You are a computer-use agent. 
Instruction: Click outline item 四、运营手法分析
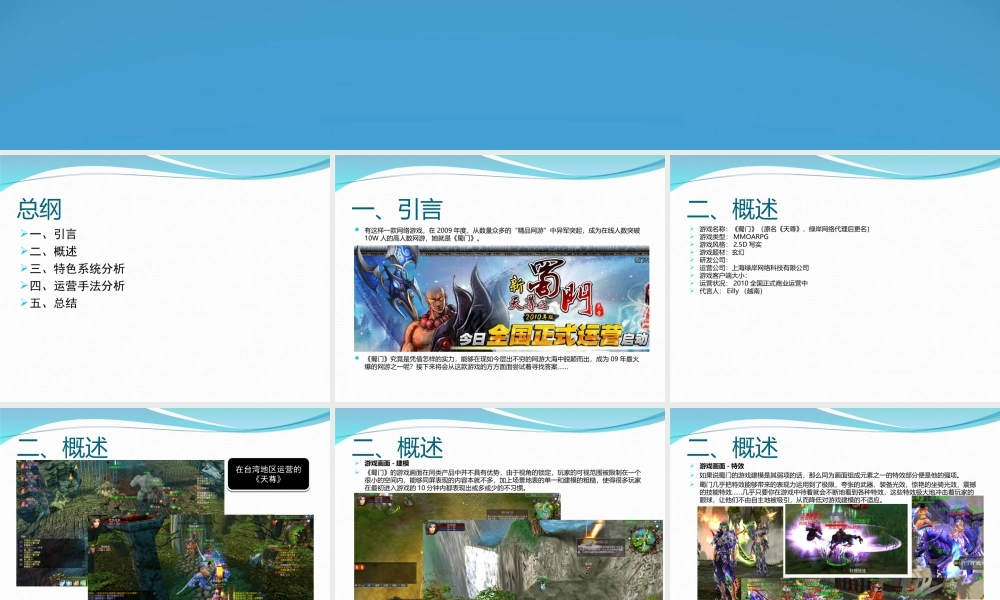(x=77, y=286)
